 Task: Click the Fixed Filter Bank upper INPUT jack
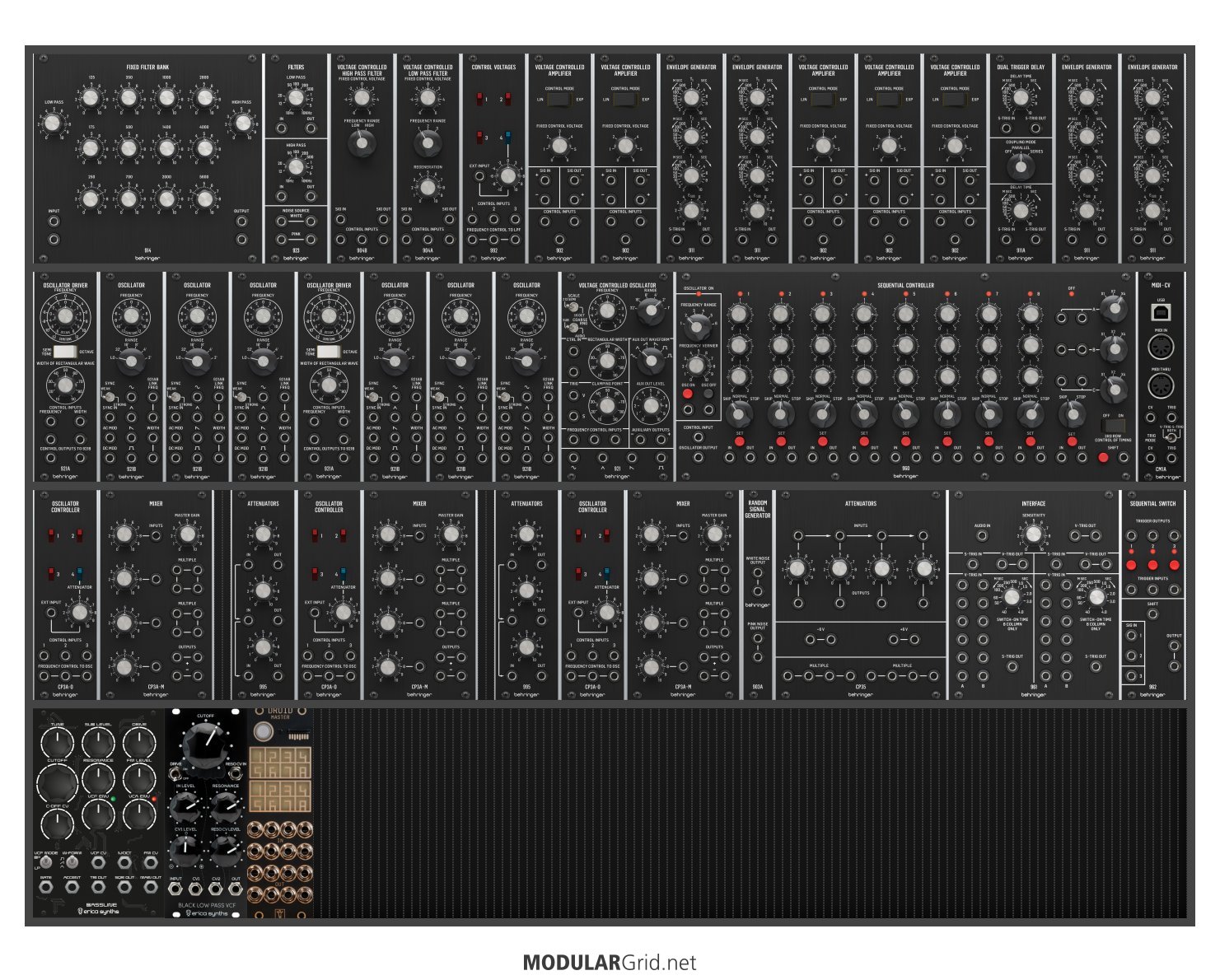coord(54,222)
